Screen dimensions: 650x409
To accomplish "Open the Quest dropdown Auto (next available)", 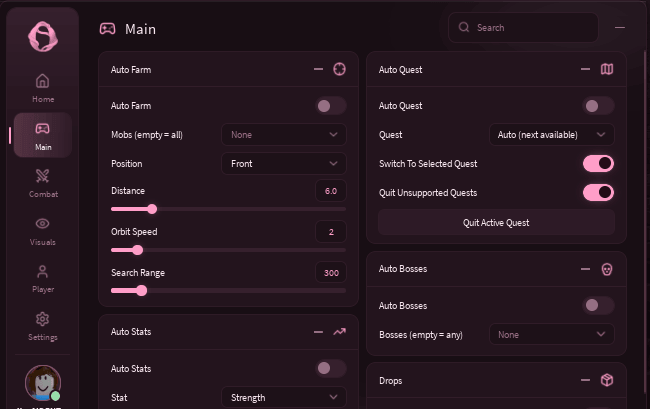I will click(x=552, y=135).
